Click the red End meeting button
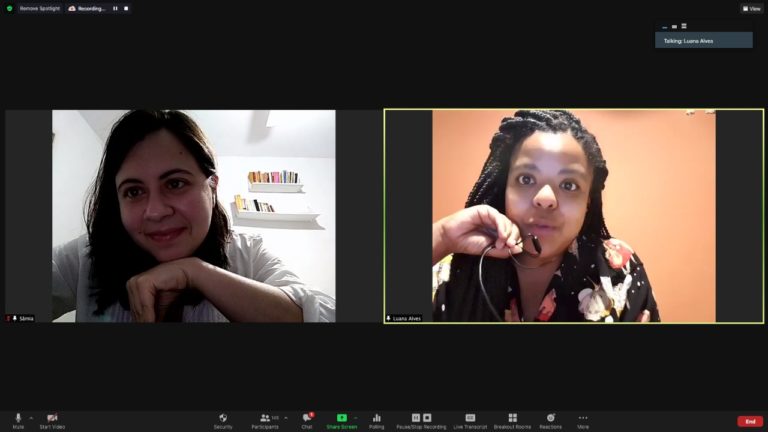Image resolution: width=768 pixels, height=432 pixels. (750, 421)
